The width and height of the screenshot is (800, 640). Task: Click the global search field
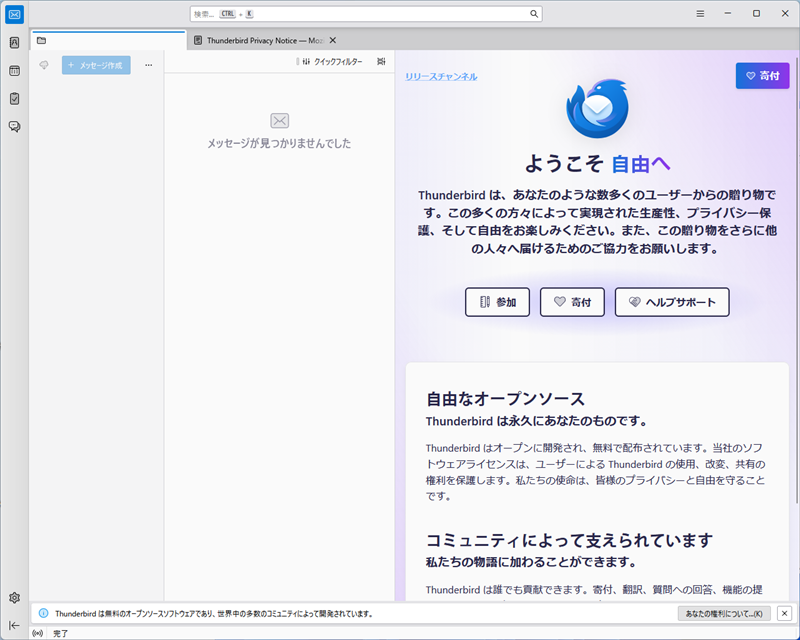[x=365, y=14]
